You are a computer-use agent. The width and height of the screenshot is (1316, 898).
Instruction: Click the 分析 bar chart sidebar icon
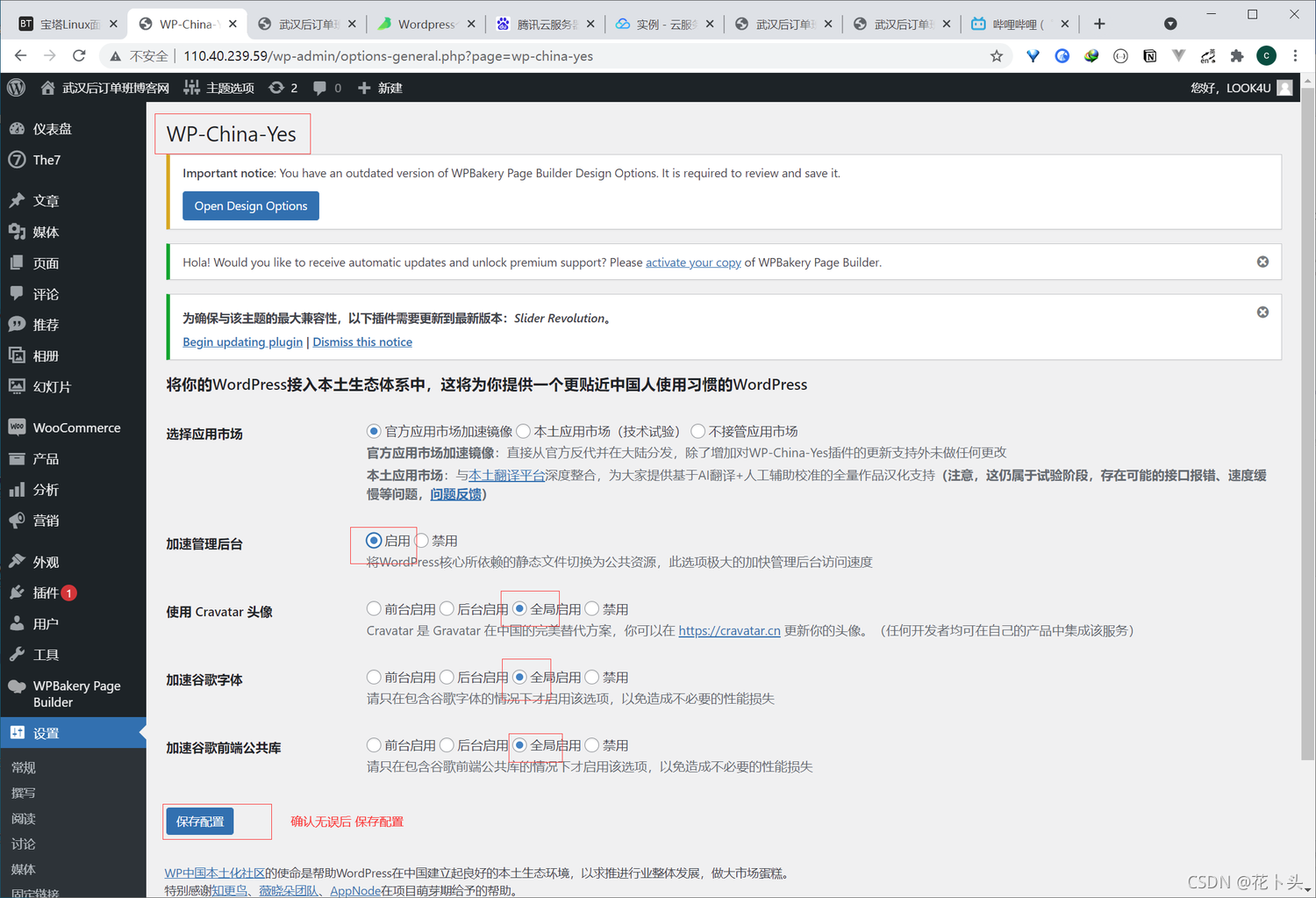pyautogui.click(x=17, y=489)
